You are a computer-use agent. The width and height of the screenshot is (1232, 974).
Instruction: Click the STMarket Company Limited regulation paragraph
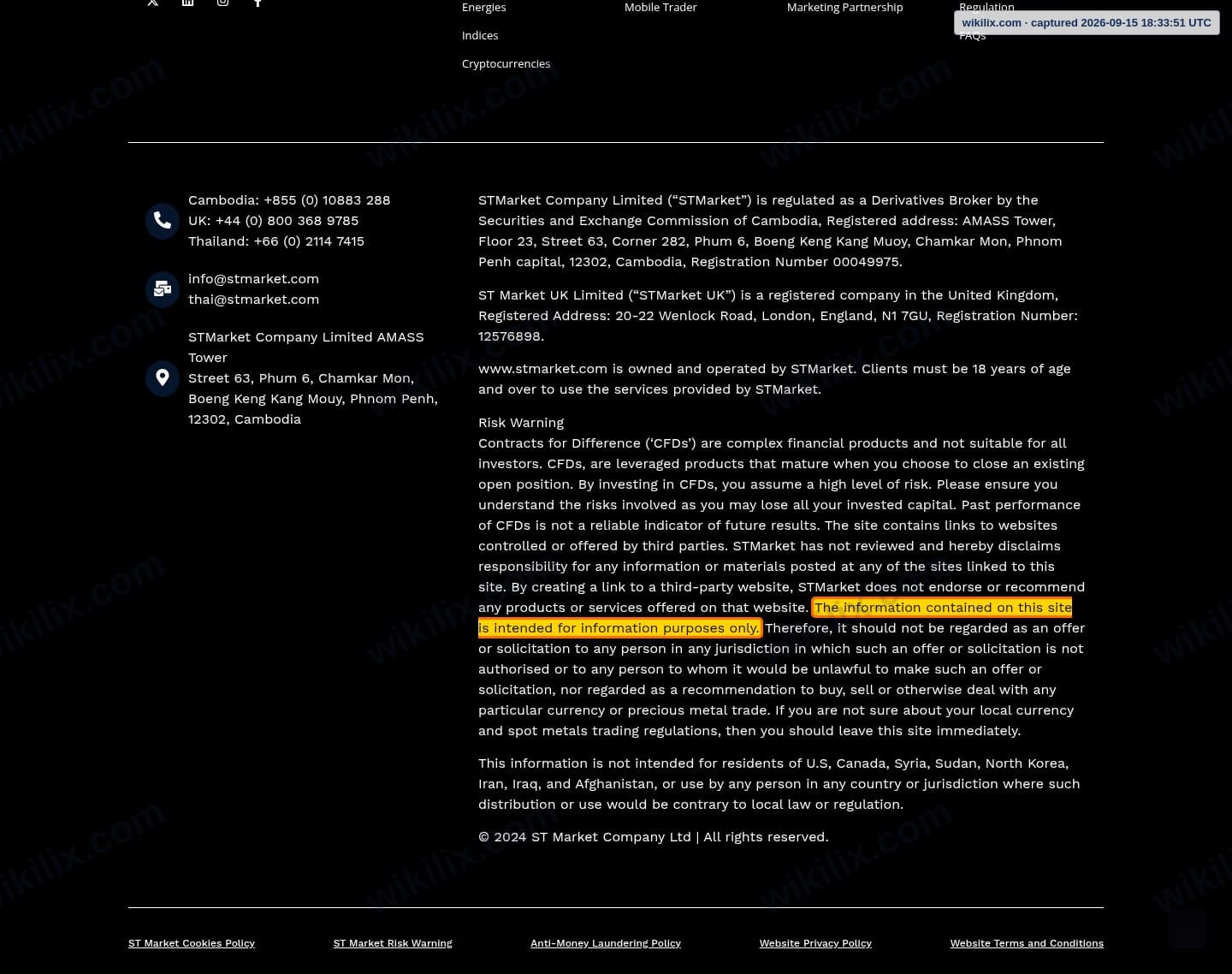click(x=770, y=231)
